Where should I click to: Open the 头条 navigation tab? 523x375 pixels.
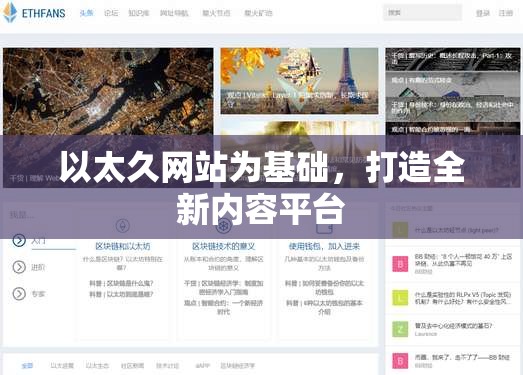click(x=86, y=13)
